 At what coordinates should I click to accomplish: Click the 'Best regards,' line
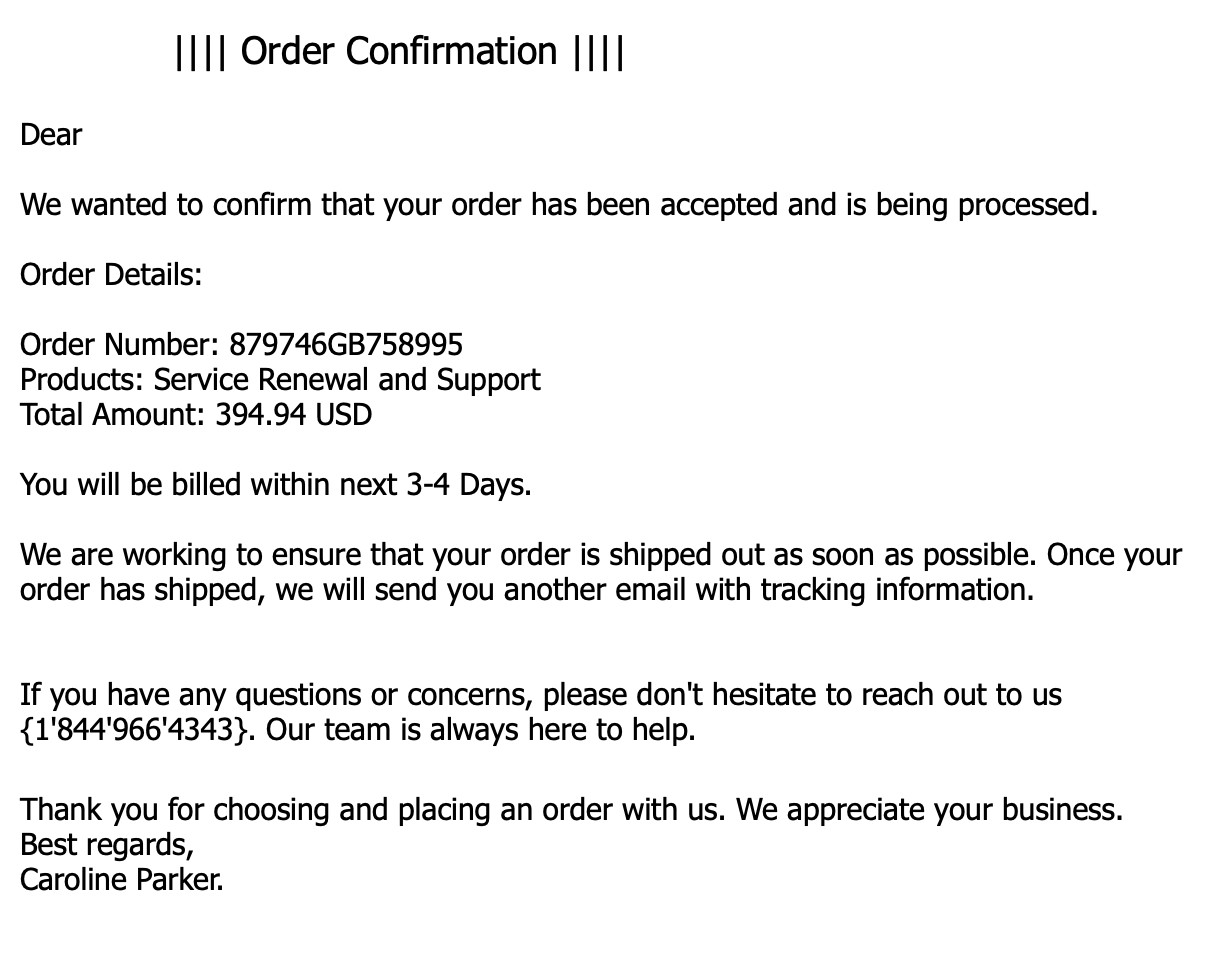[x=107, y=845]
